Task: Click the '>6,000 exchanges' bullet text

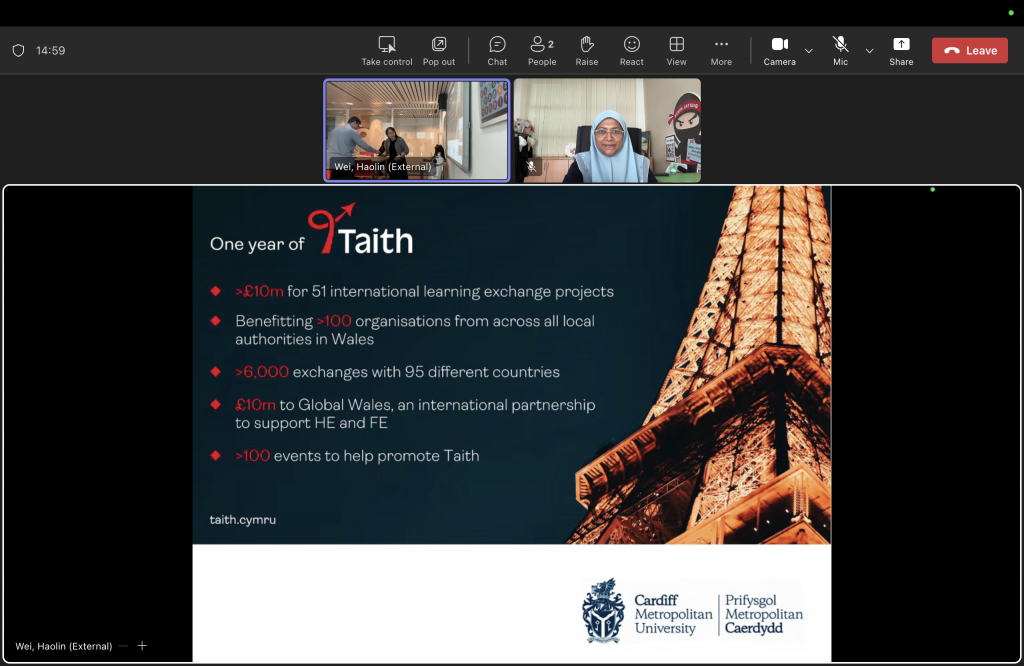Action: click(x=397, y=372)
